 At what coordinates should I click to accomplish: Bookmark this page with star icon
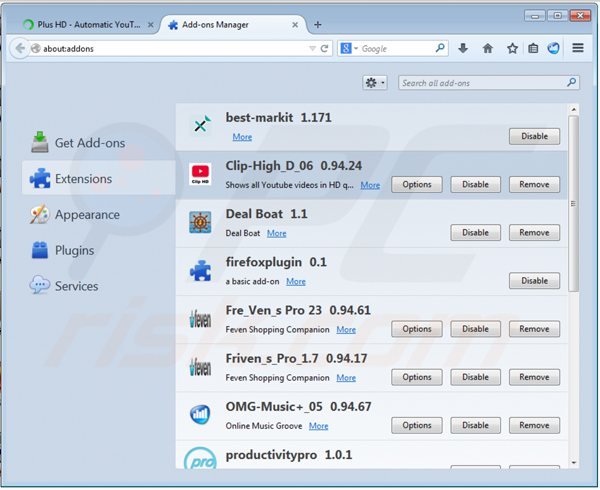(x=512, y=48)
